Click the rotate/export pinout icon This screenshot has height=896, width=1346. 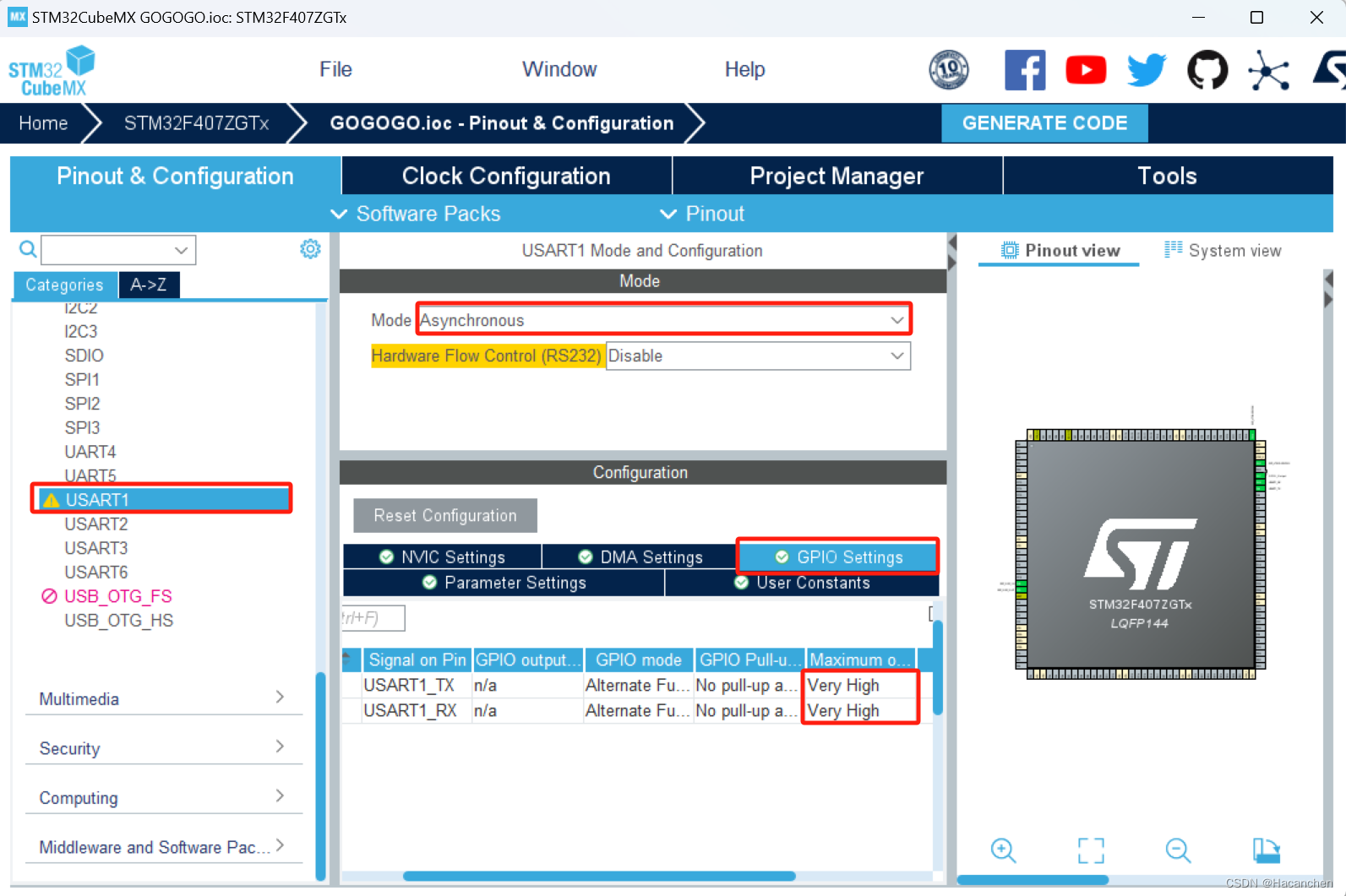click(x=1266, y=850)
